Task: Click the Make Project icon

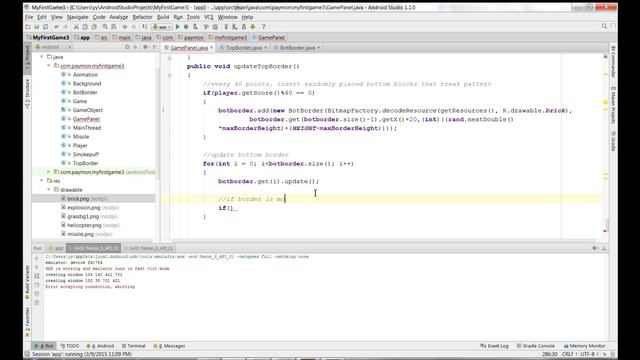Action: 144,27
